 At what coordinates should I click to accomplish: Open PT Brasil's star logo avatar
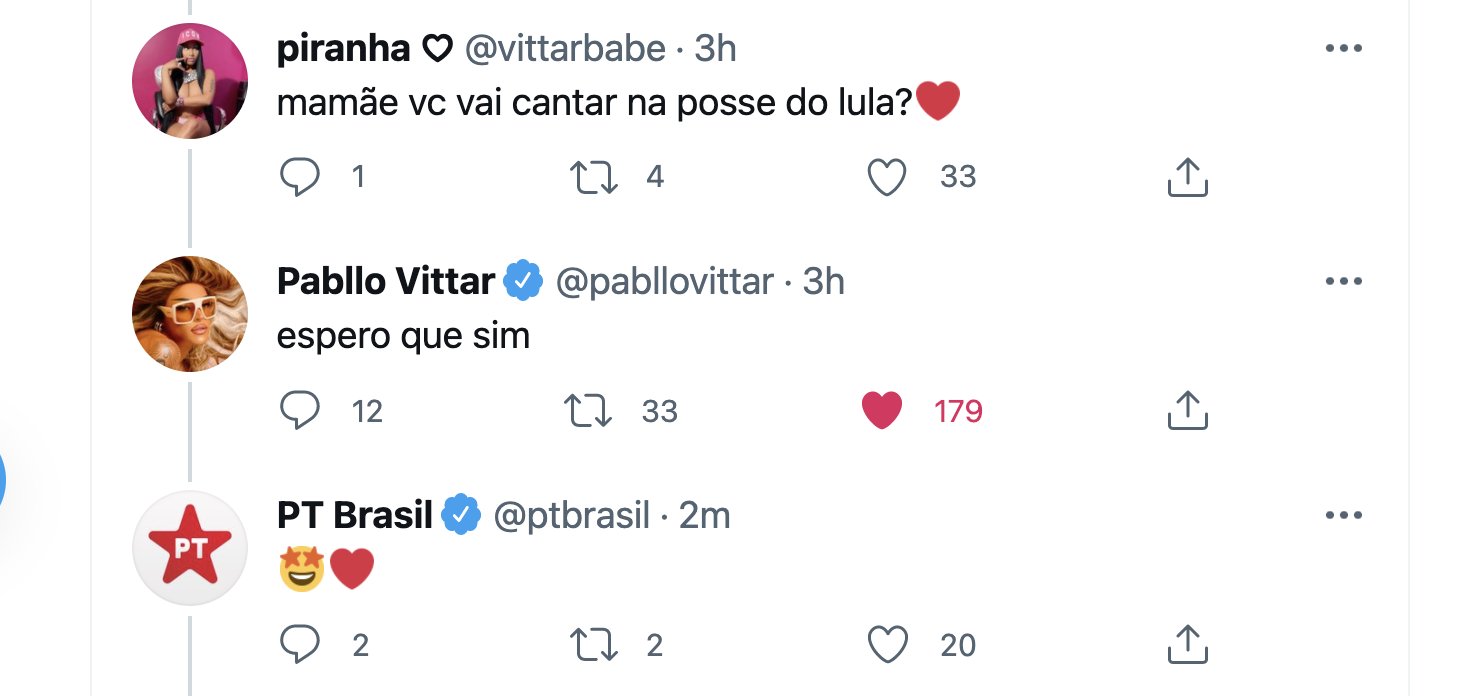coord(190,548)
